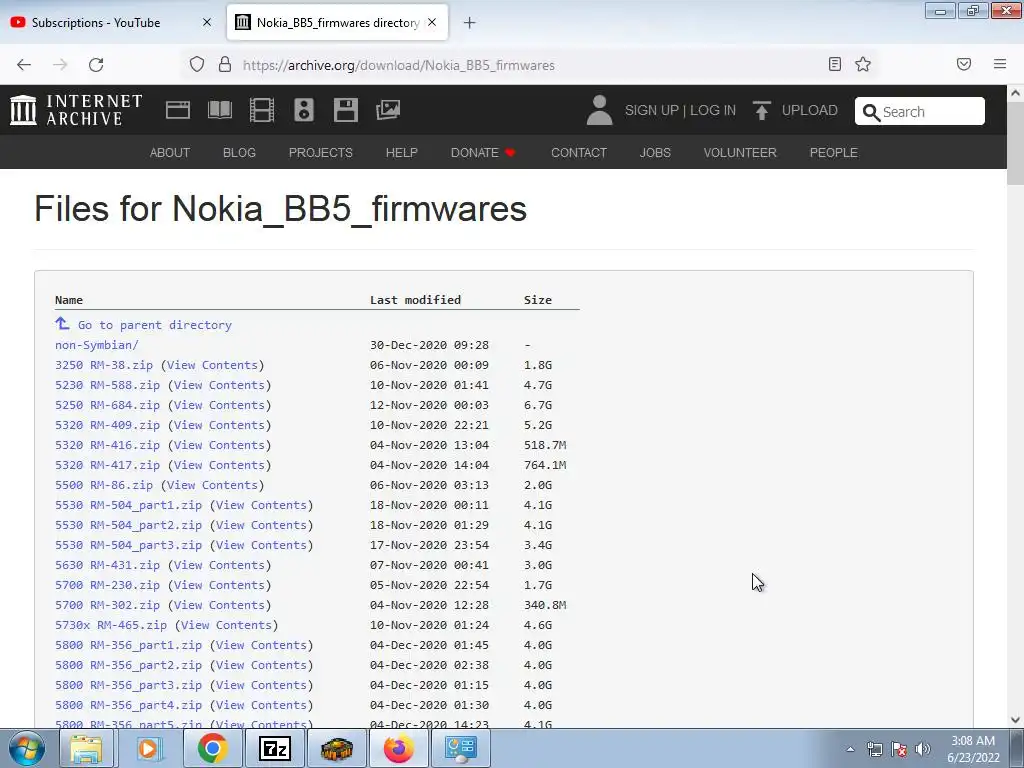Click the browser address bar URL
This screenshot has width=1024, height=768.
click(398, 65)
